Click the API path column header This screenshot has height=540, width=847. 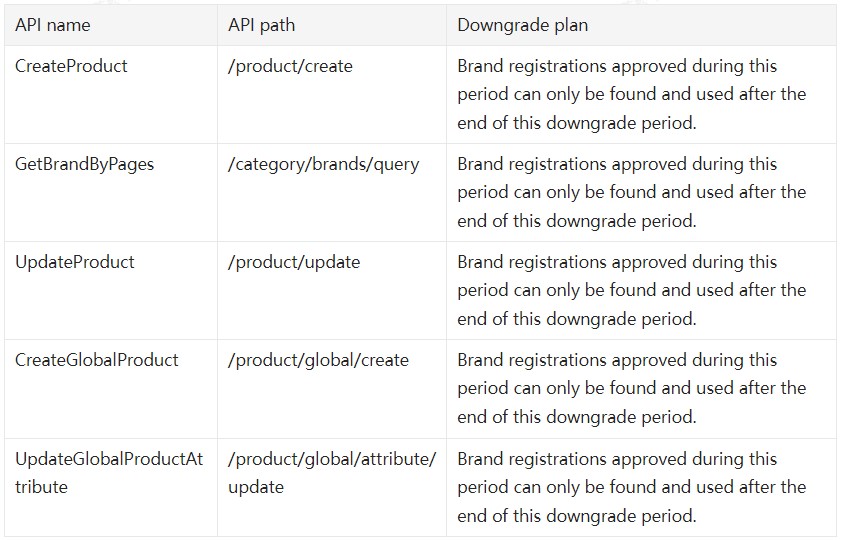(x=261, y=25)
